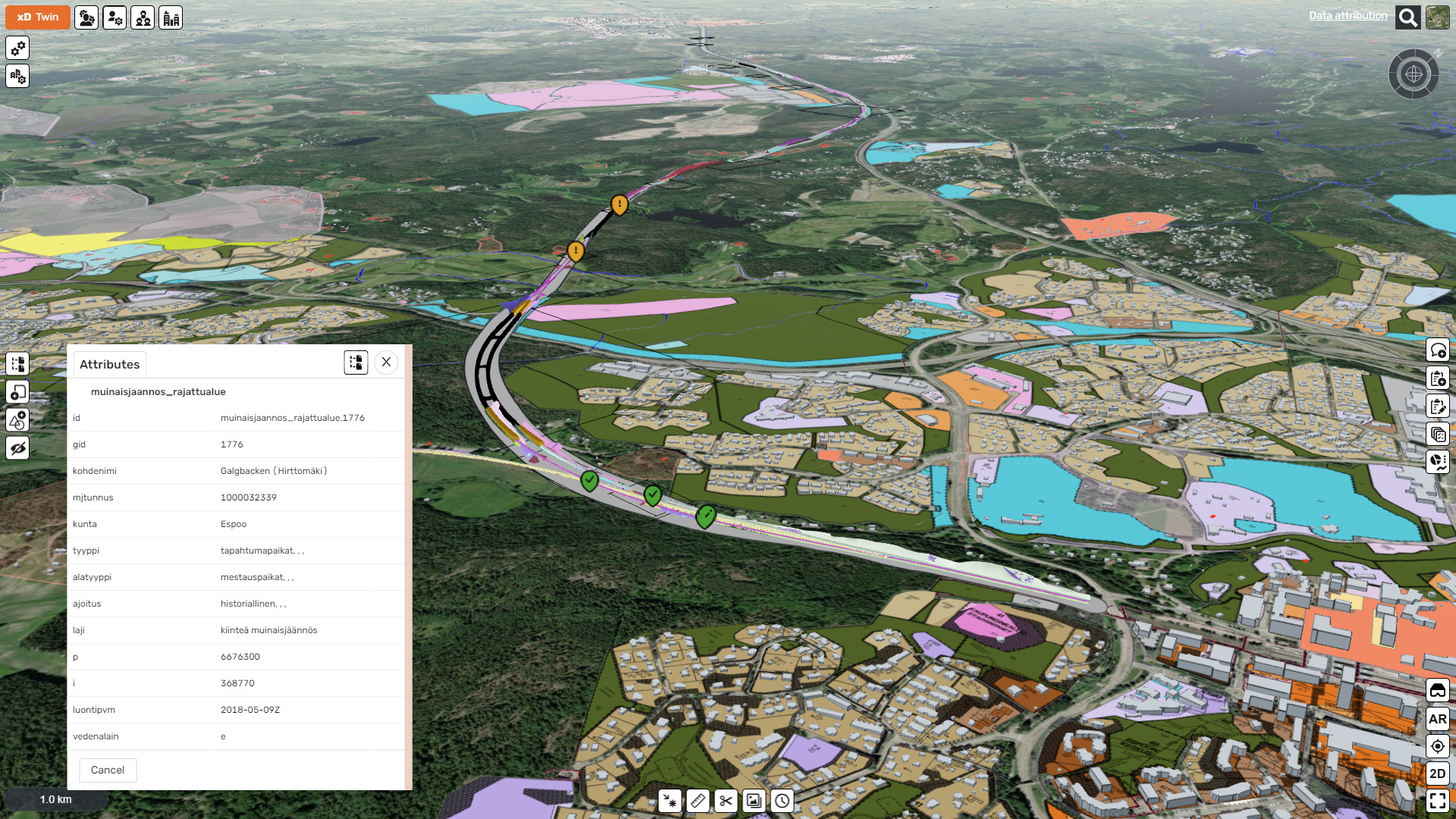
Task: Open the Data attribution link at the top right
Action: (x=1348, y=15)
